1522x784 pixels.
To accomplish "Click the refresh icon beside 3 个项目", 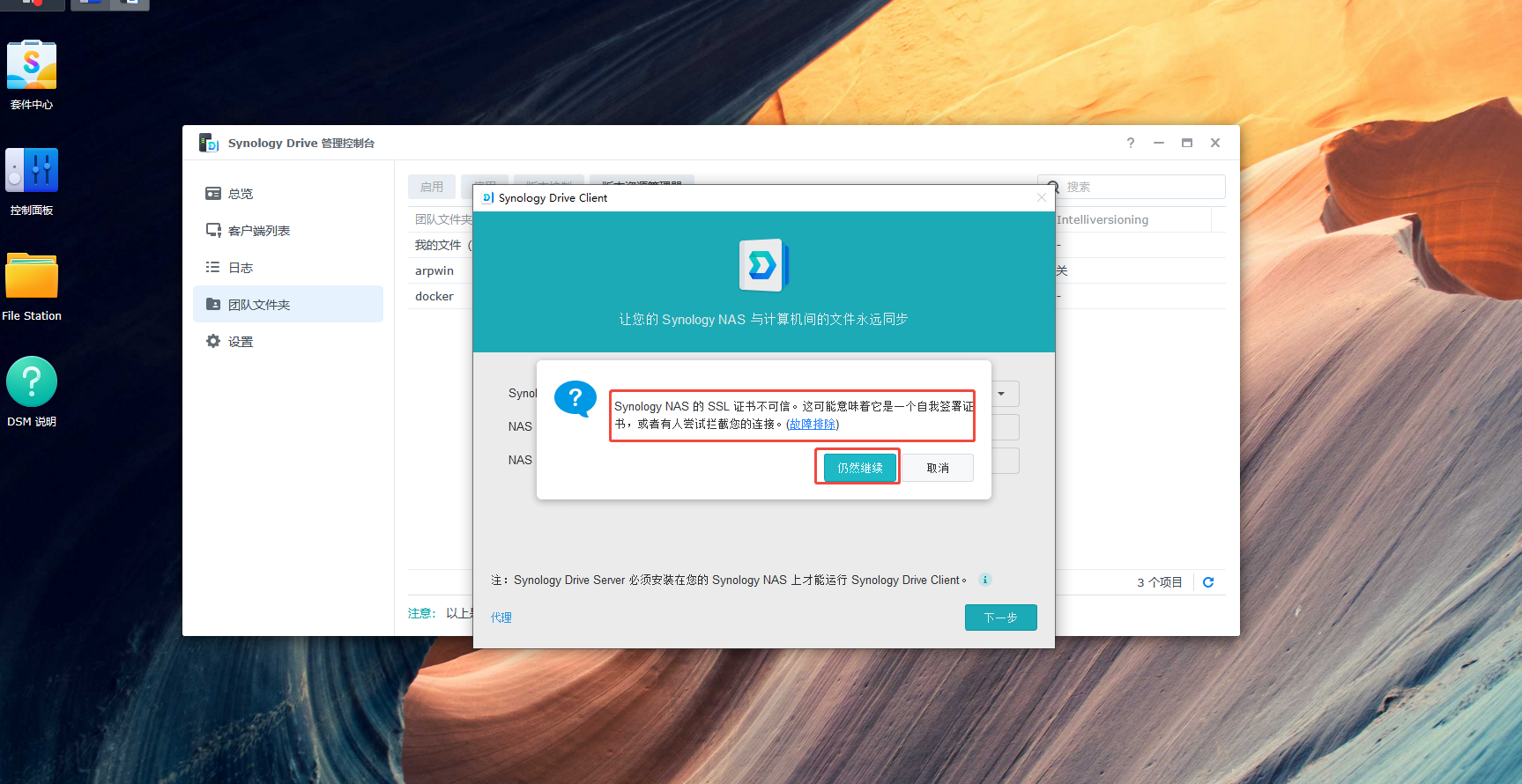I will (1208, 582).
